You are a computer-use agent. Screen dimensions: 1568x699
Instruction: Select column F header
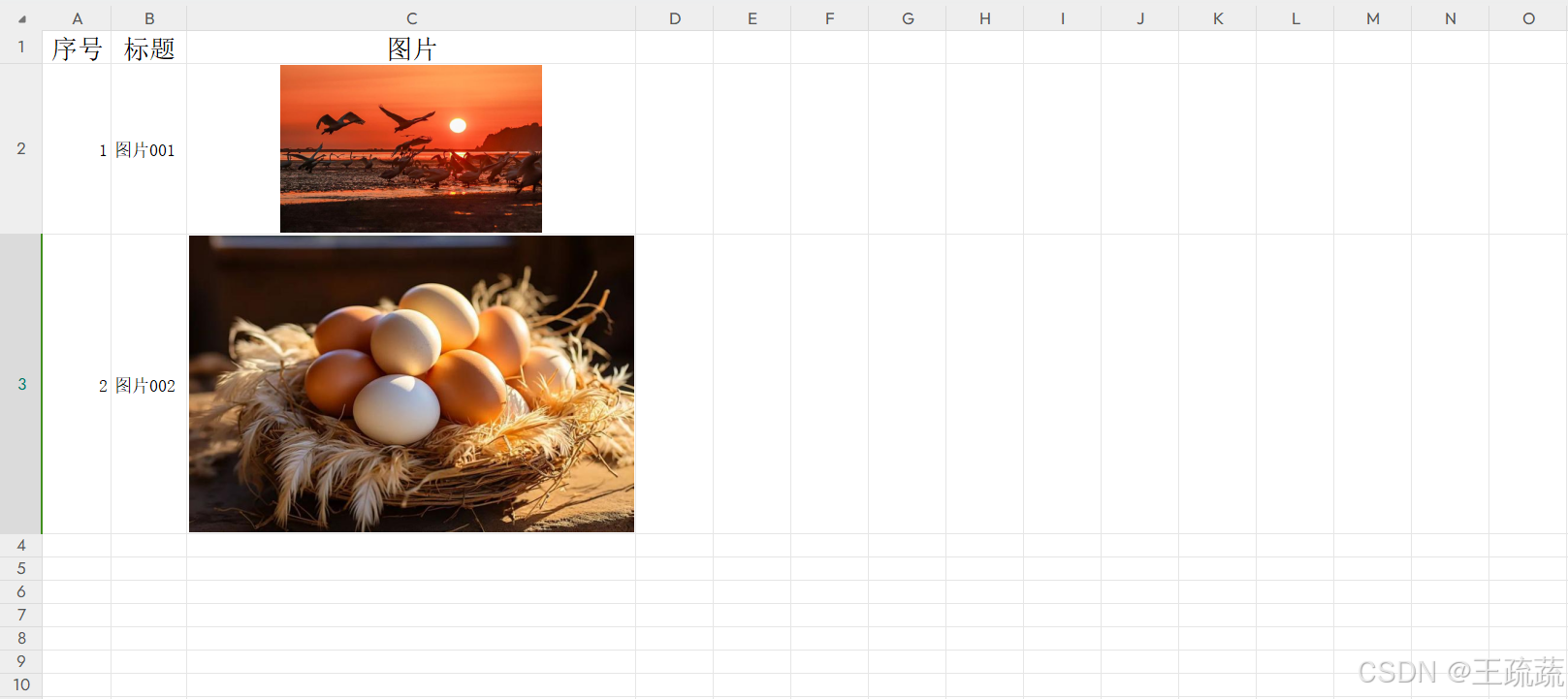pyautogui.click(x=829, y=18)
